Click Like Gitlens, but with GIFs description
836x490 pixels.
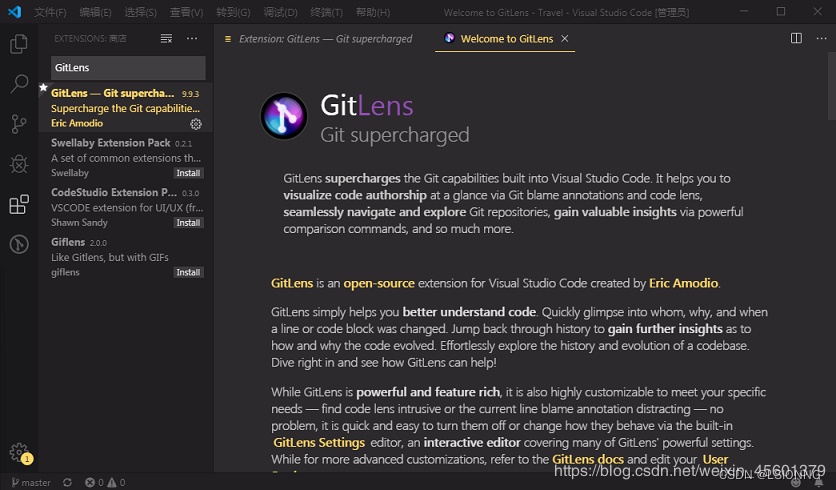click(110, 257)
